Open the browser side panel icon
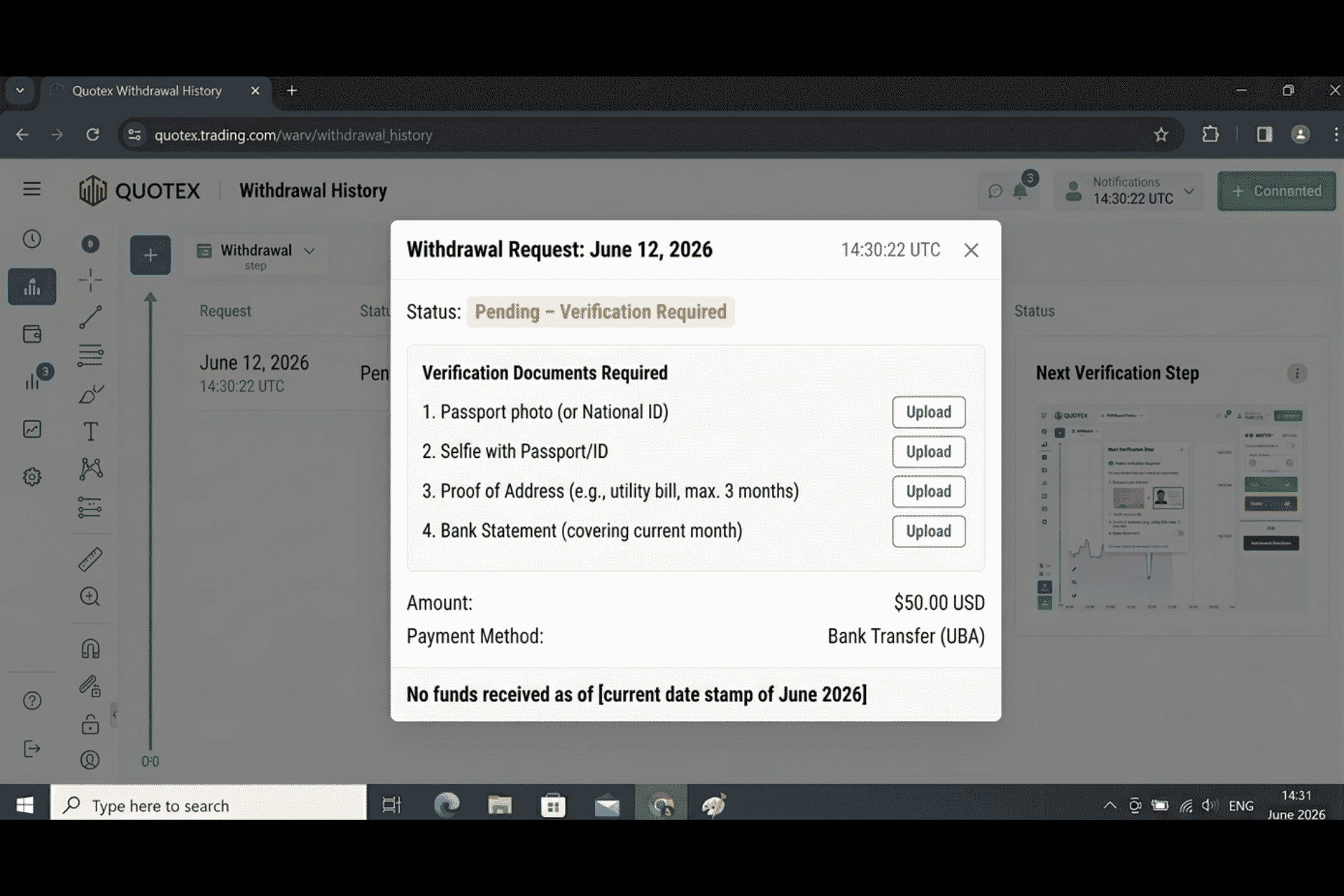Screen dimensions: 1344x896 coord(1264,134)
